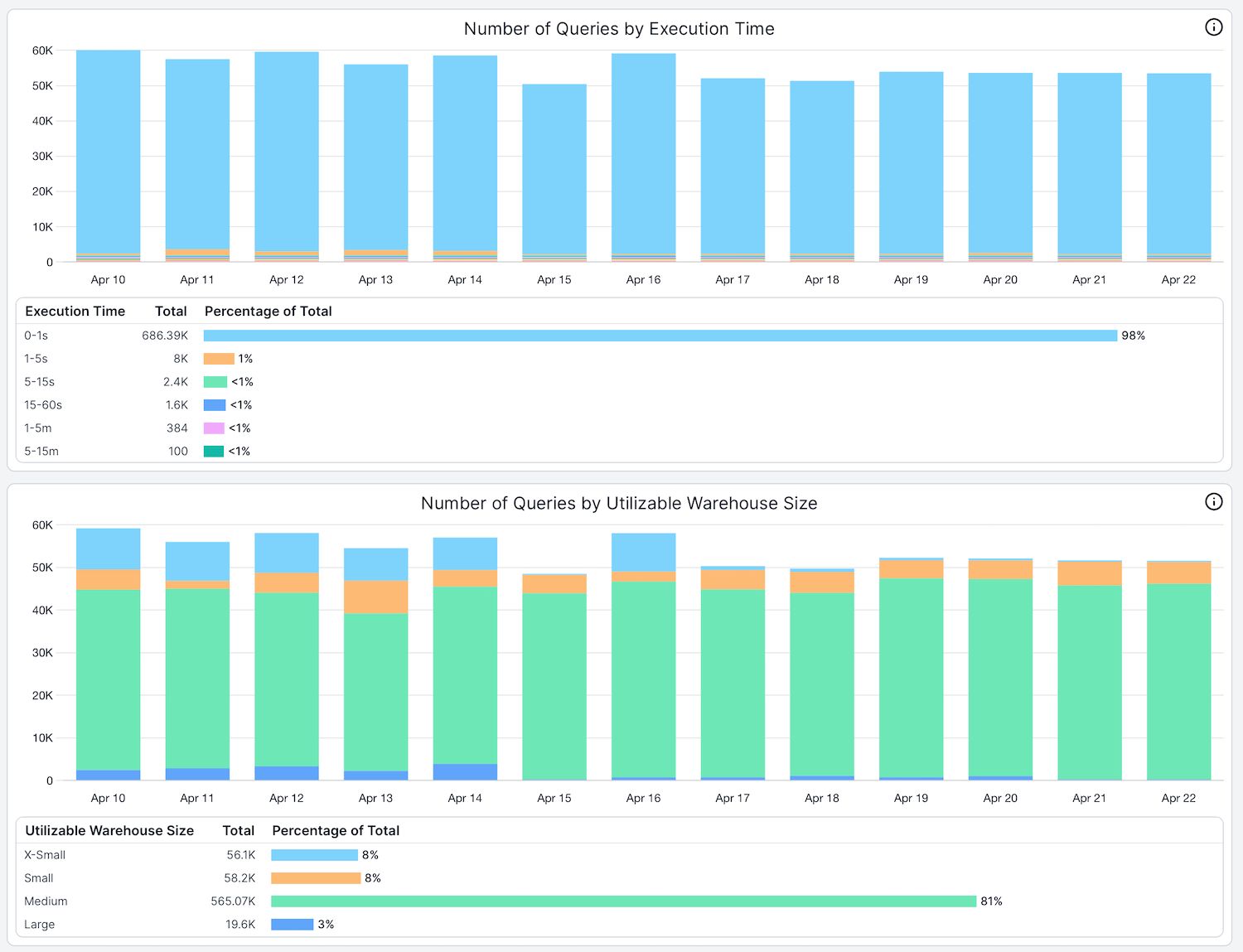Click the light blue 8% bar for X-Small
The image size is (1243, 952).
[314, 855]
